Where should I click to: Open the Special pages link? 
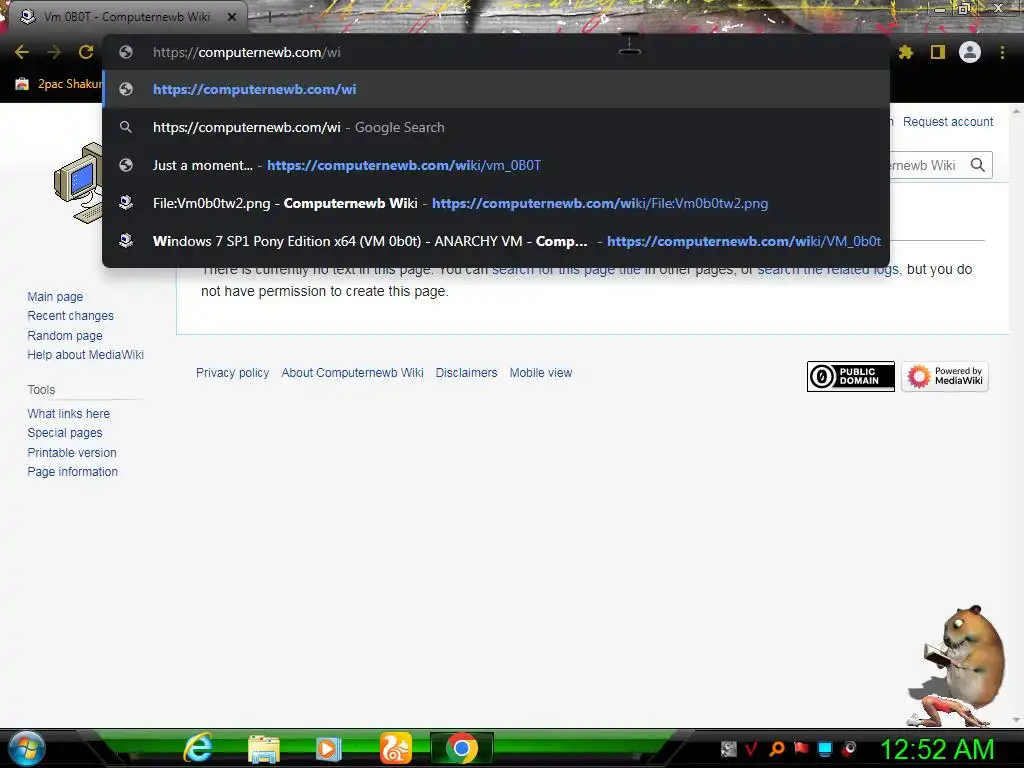[x=65, y=432]
